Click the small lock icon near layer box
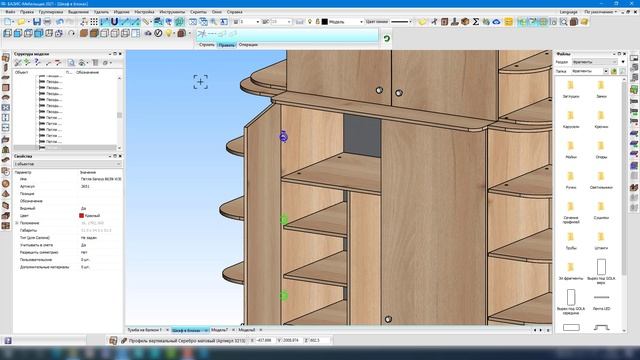 (x=318, y=21)
